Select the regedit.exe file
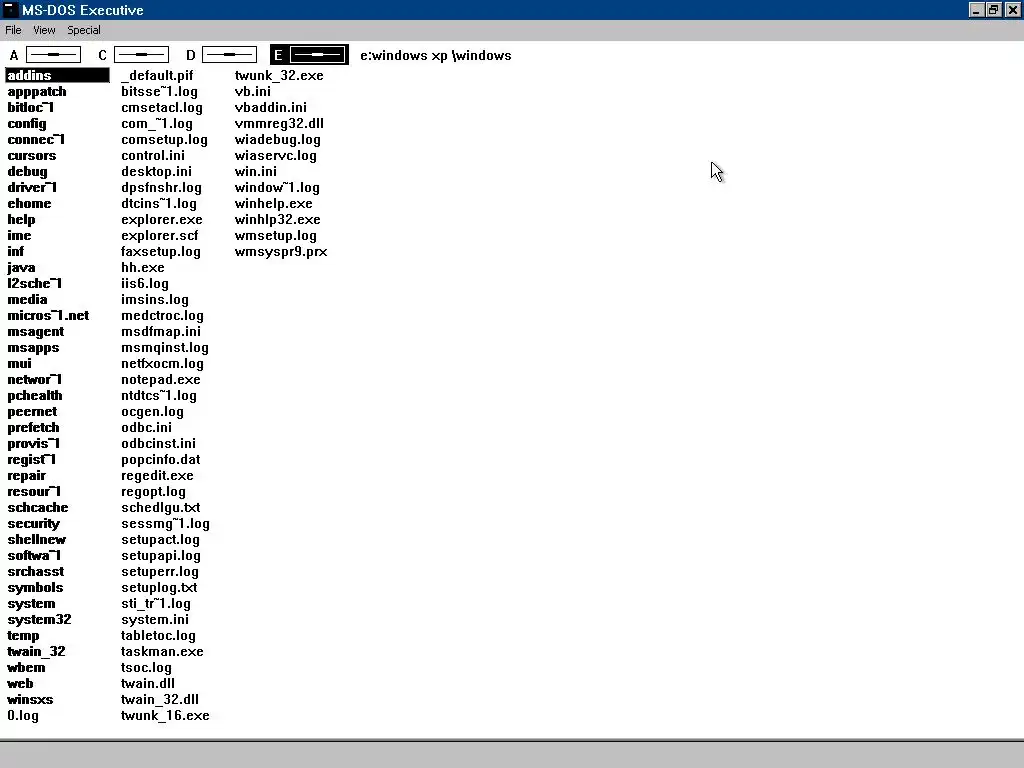The height and width of the screenshot is (768, 1024). [x=157, y=475]
